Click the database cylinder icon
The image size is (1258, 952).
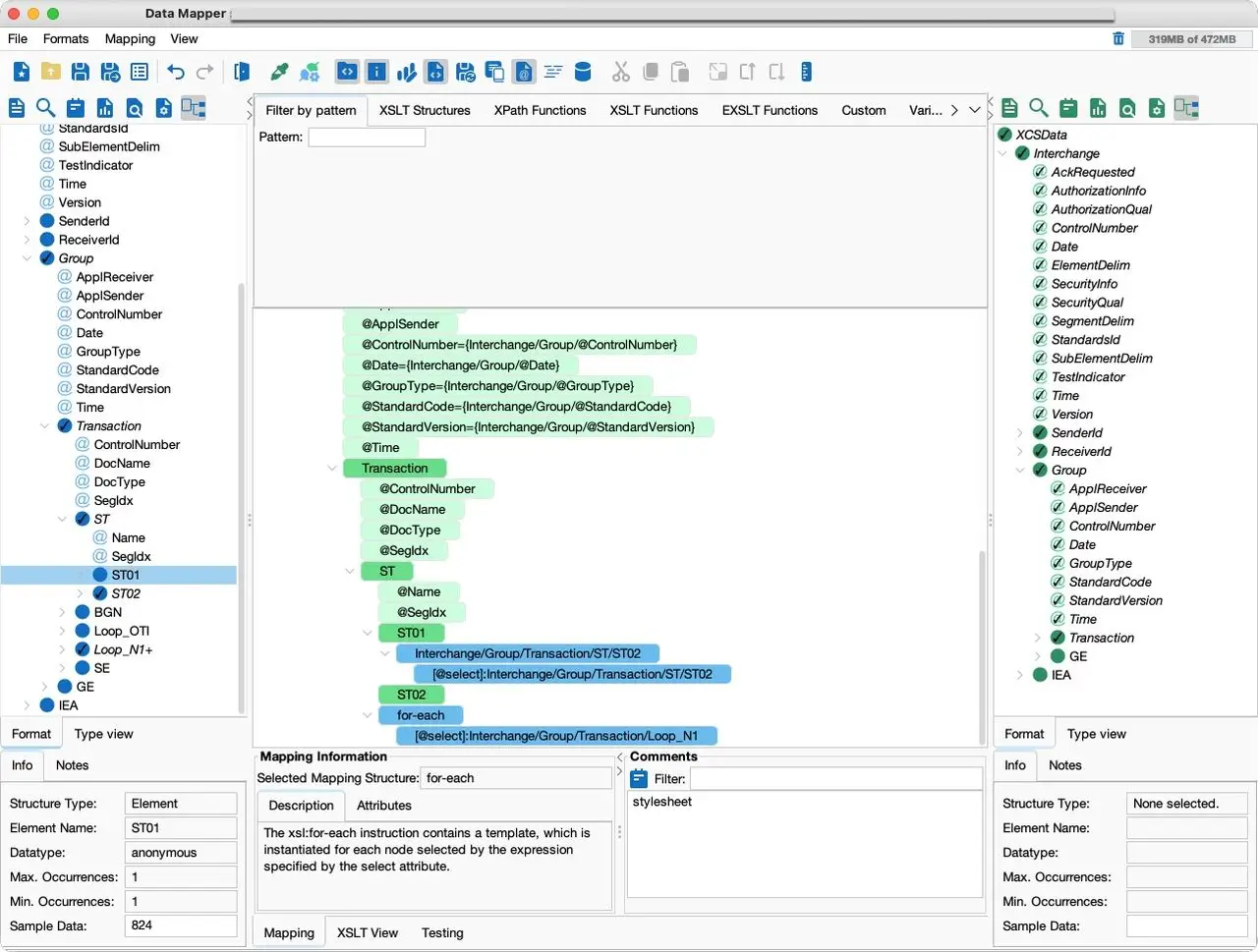point(583,72)
